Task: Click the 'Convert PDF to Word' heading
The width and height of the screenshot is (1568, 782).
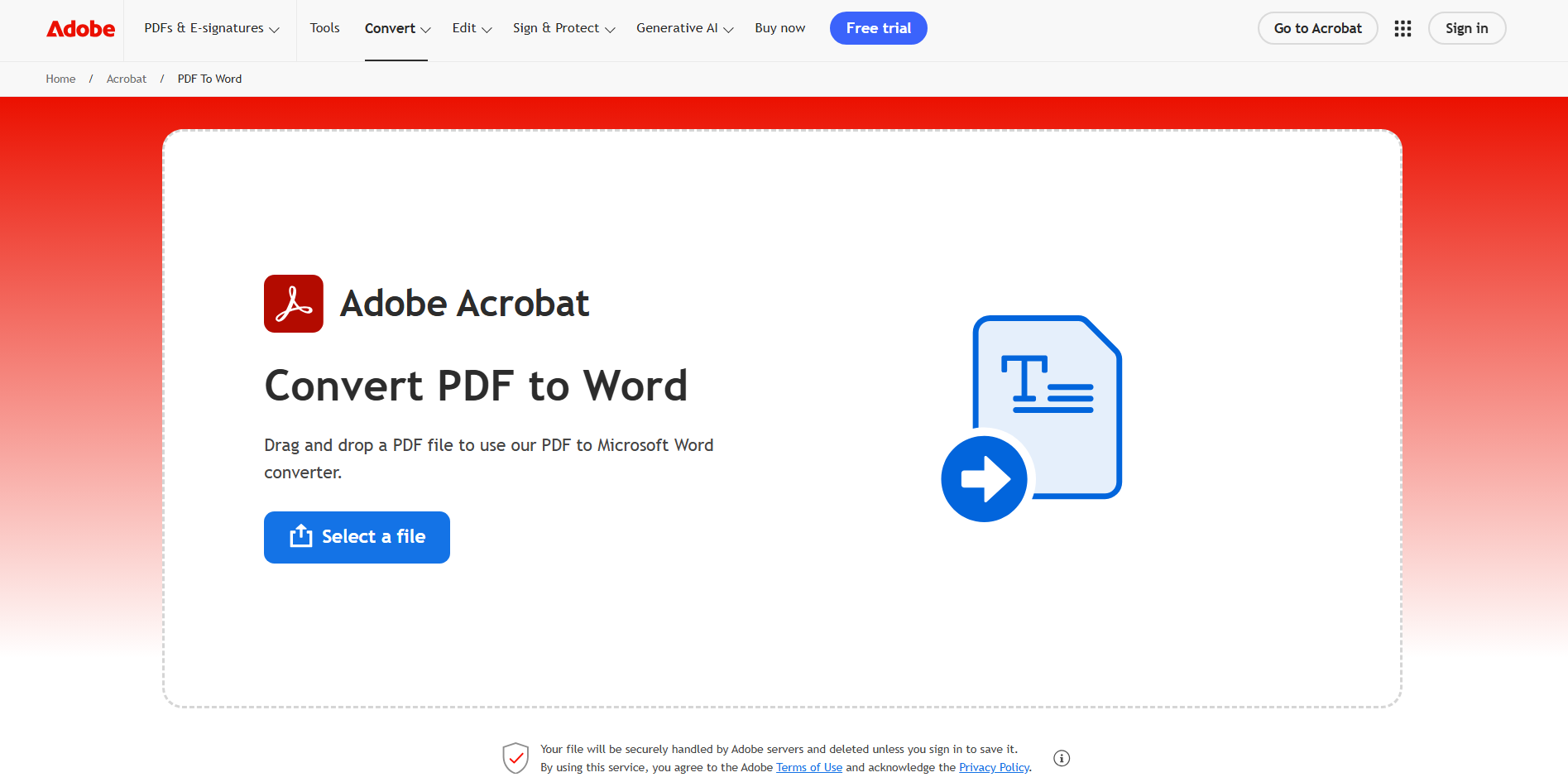Action: [476, 386]
